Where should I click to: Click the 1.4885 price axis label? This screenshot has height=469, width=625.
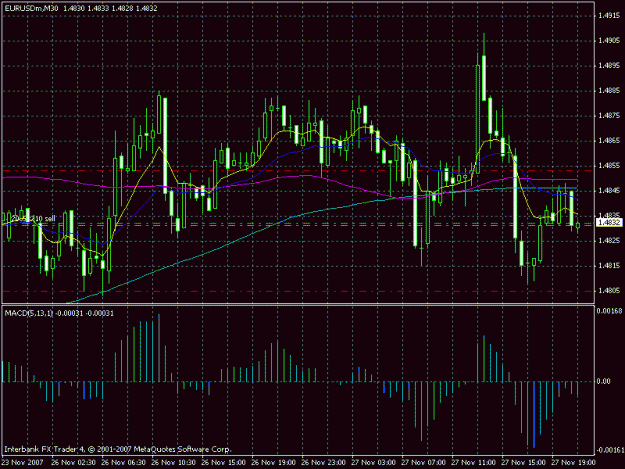point(609,90)
